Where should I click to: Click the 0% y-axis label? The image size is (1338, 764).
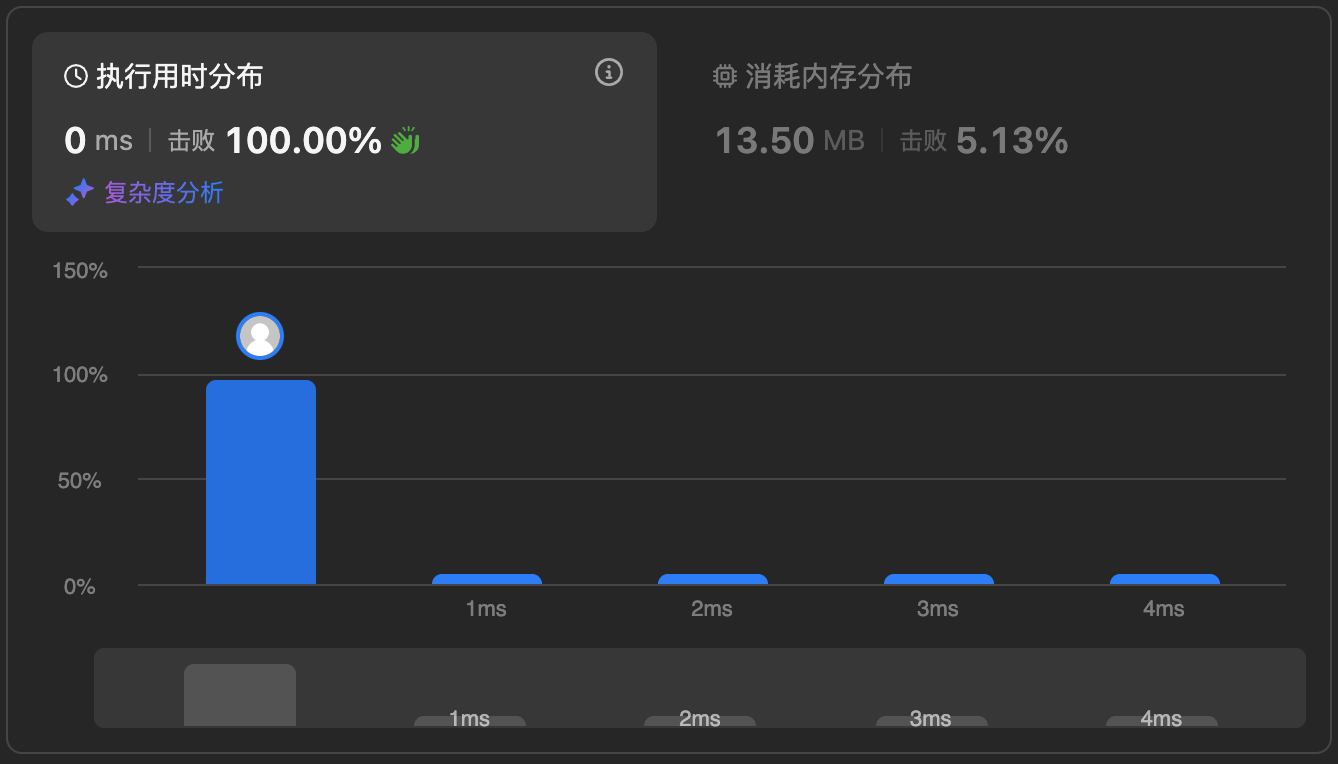80,587
